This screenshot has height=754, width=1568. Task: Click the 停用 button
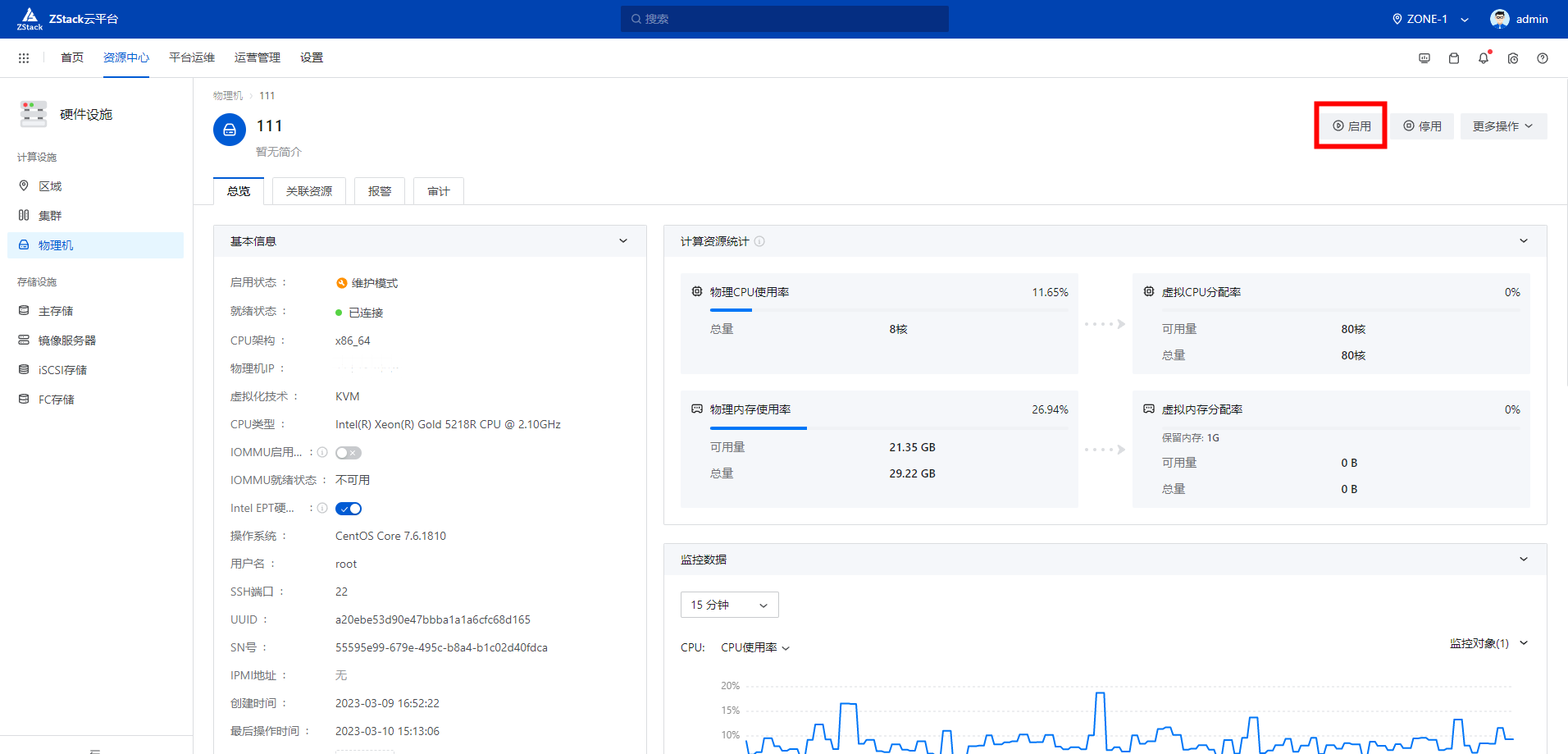click(1422, 126)
